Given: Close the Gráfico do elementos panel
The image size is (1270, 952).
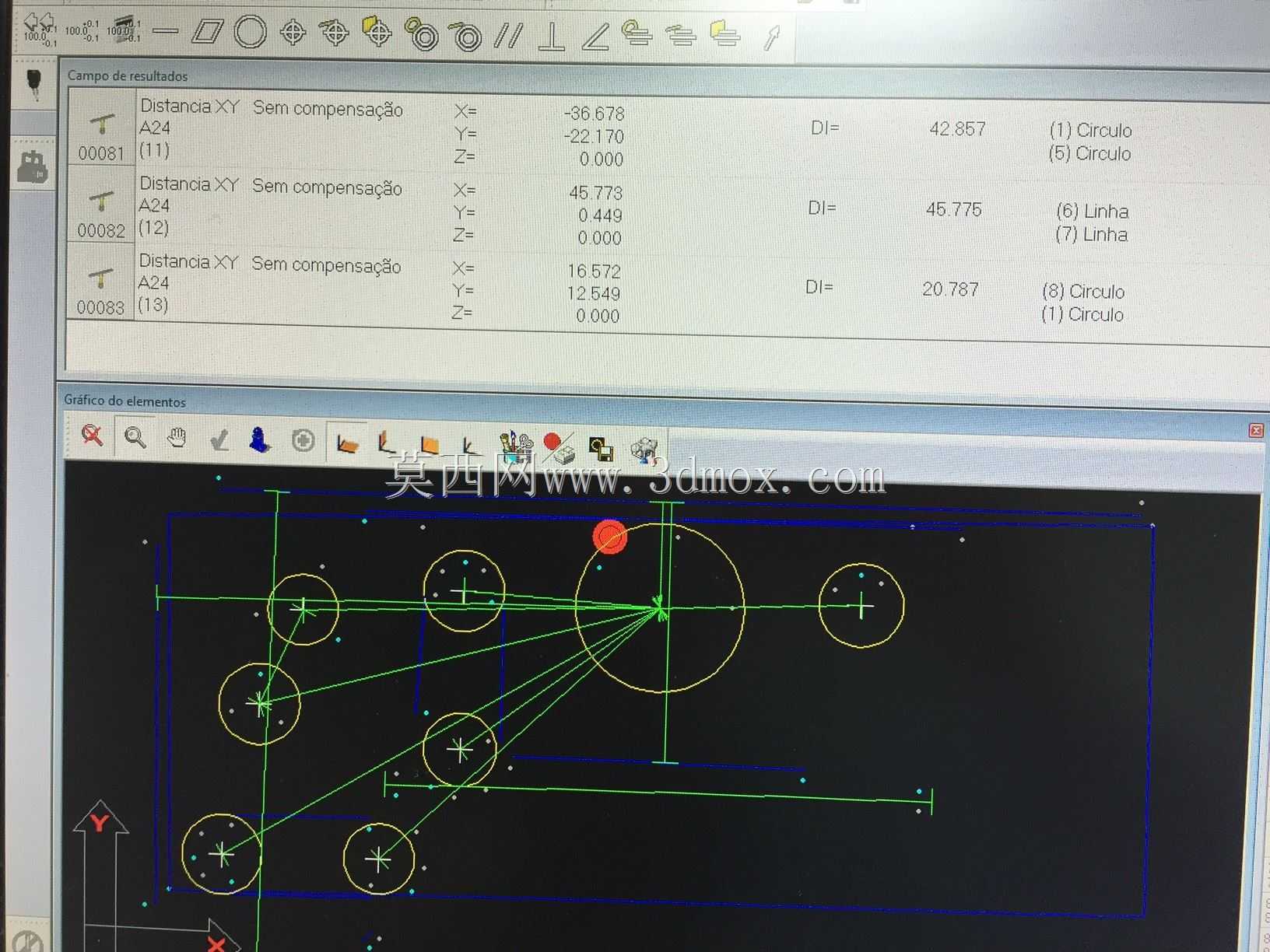Looking at the screenshot, I should [x=1256, y=430].
